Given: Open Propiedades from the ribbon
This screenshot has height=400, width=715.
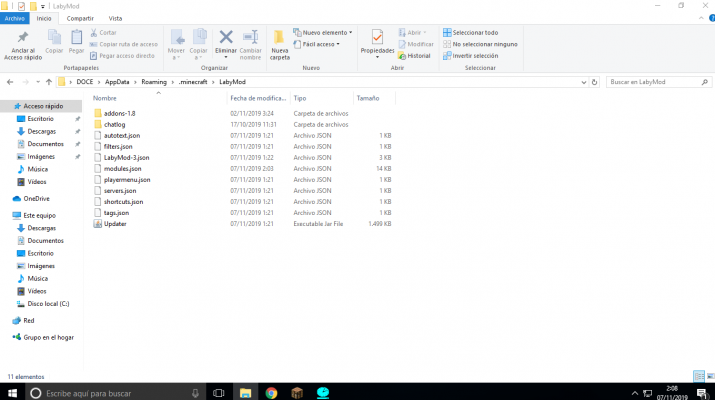Looking at the screenshot, I should (x=377, y=38).
